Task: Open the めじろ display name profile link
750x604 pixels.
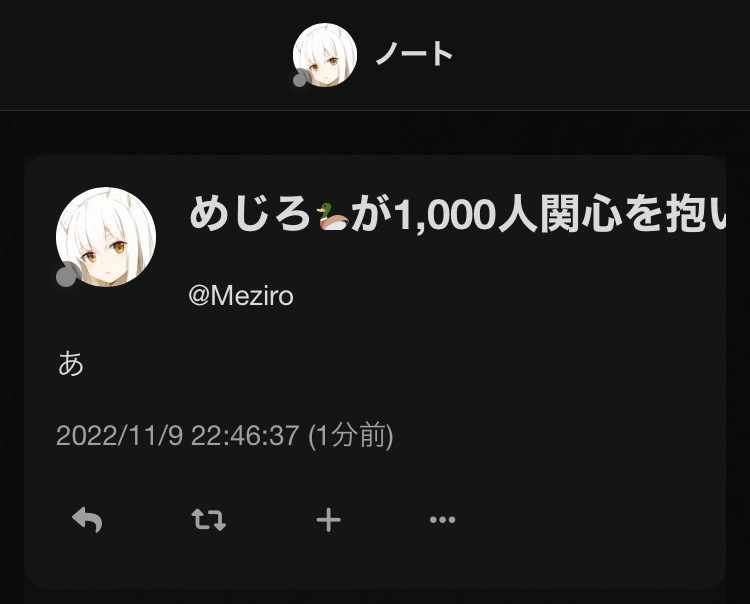Action: (x=251, y=215)
